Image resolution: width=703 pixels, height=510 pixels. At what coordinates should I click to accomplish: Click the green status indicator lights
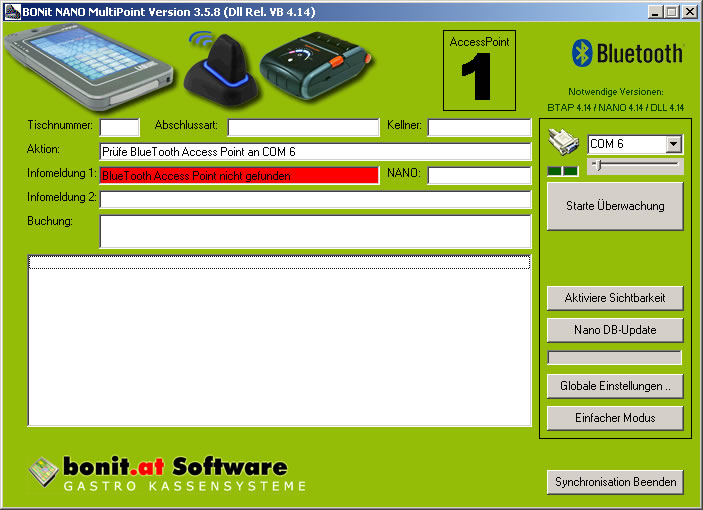tap(563, 171)
